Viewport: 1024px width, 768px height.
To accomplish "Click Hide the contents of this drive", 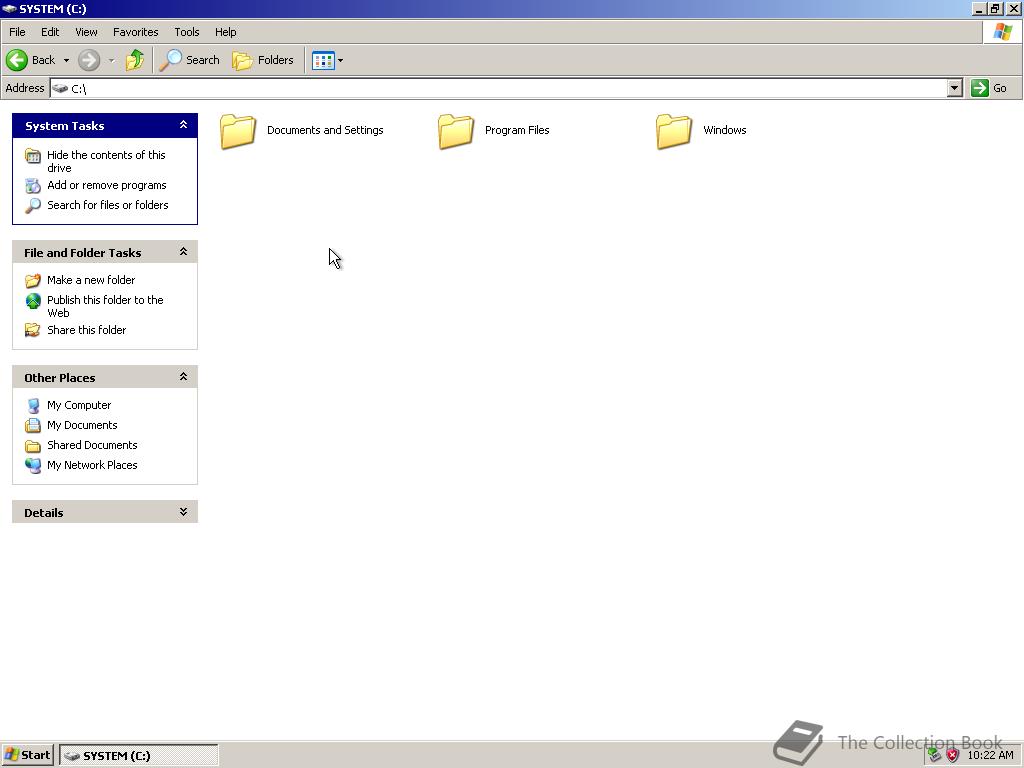I will pyautogui.click(x=106, y=161).
